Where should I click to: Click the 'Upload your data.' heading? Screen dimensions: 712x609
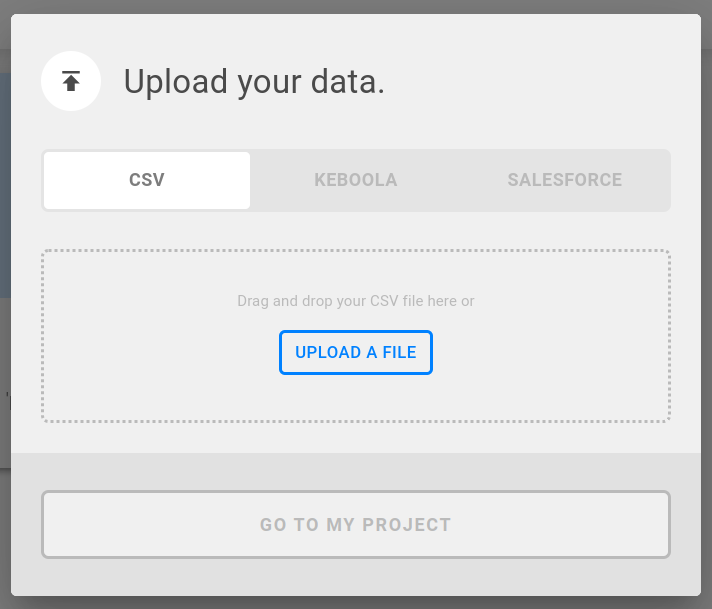coord(254,82)
